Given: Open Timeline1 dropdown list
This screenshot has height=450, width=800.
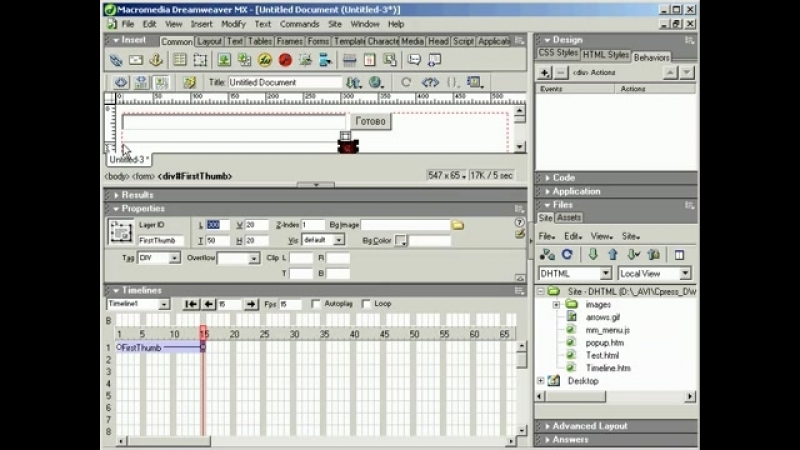Looking at the screenshot, I should (164, 305).
